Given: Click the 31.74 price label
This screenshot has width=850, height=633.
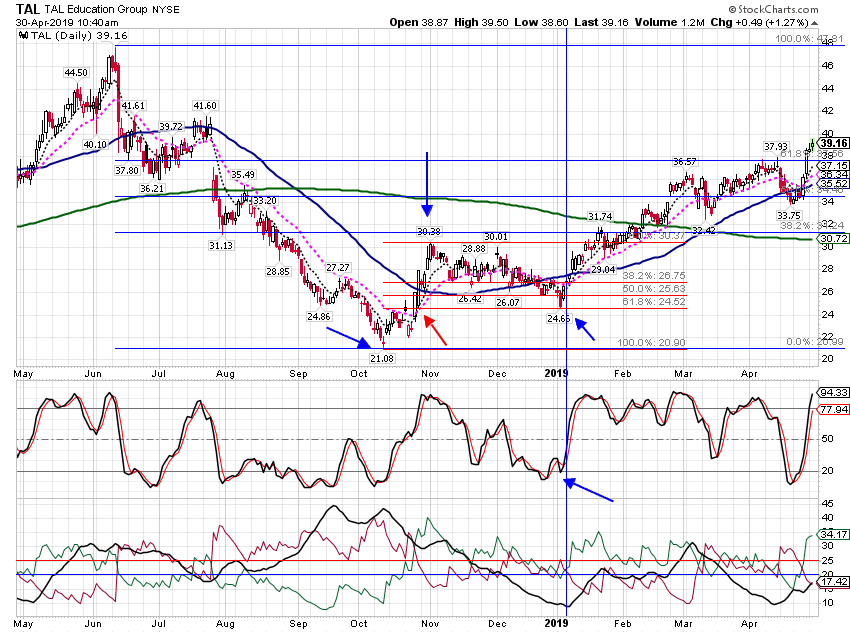Looking at the screenshot, I should pos(600,217).
